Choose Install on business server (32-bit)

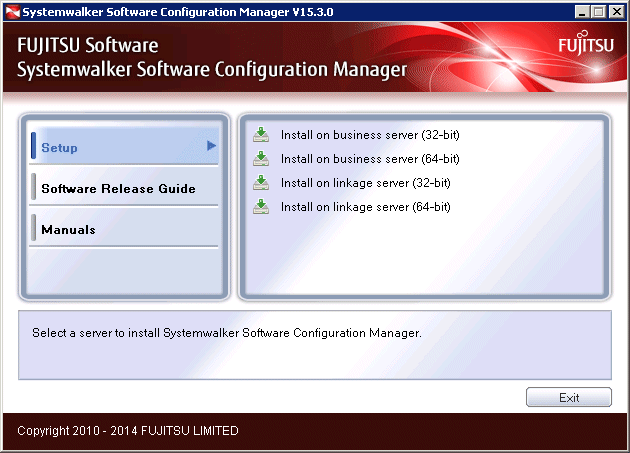pyautogui.click(x=370, y=134)
